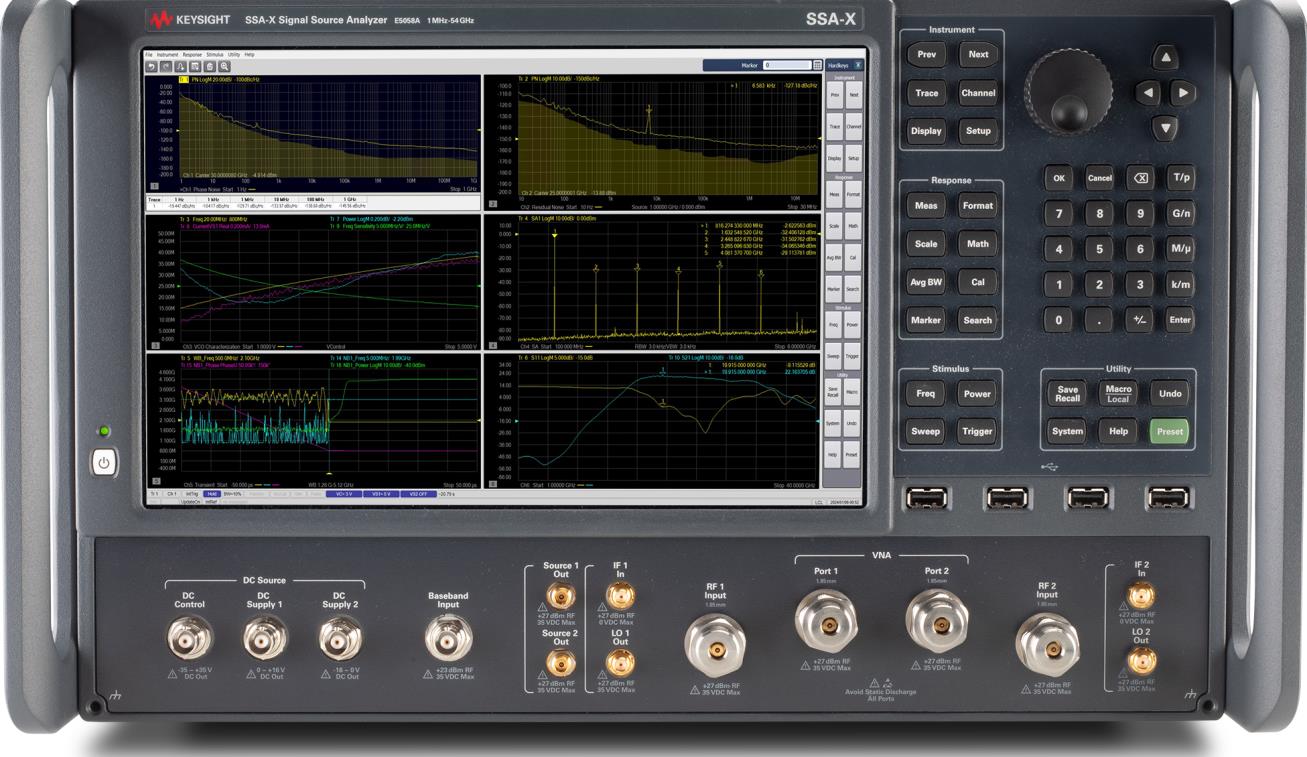Toggle the VC=3 V control voltage indicator
The height and width of the screenshot is (757, 1307).
tap(343, 494)
